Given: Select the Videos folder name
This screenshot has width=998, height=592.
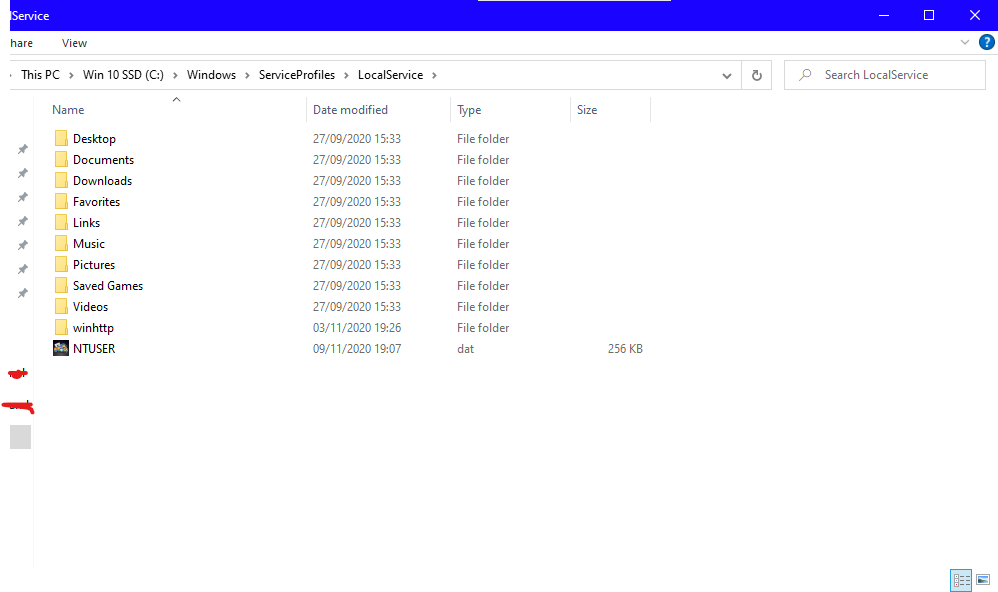Looking at the screenshot, I should pyautogui.click(x=90, y=307).
